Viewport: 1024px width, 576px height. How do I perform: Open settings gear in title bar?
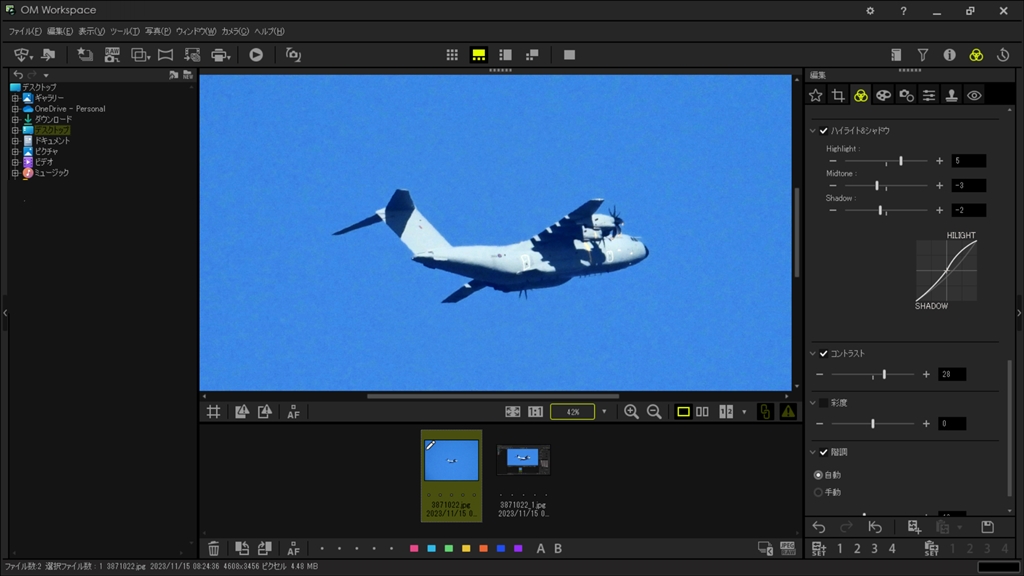click(x=870, y=10)
